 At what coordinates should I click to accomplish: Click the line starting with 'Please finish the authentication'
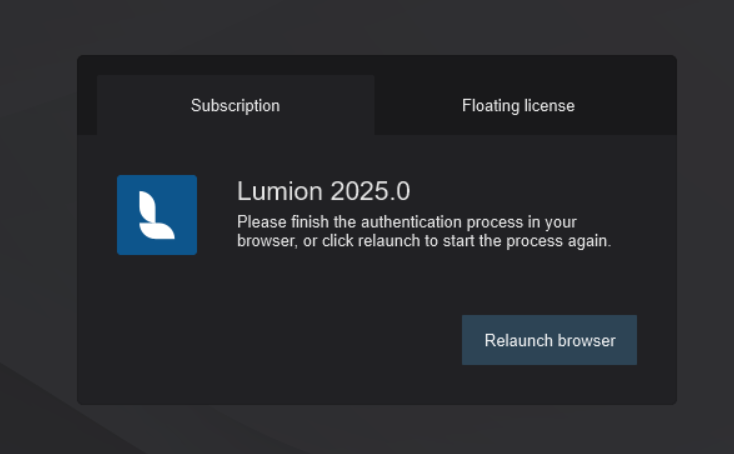tap(407, 222)
